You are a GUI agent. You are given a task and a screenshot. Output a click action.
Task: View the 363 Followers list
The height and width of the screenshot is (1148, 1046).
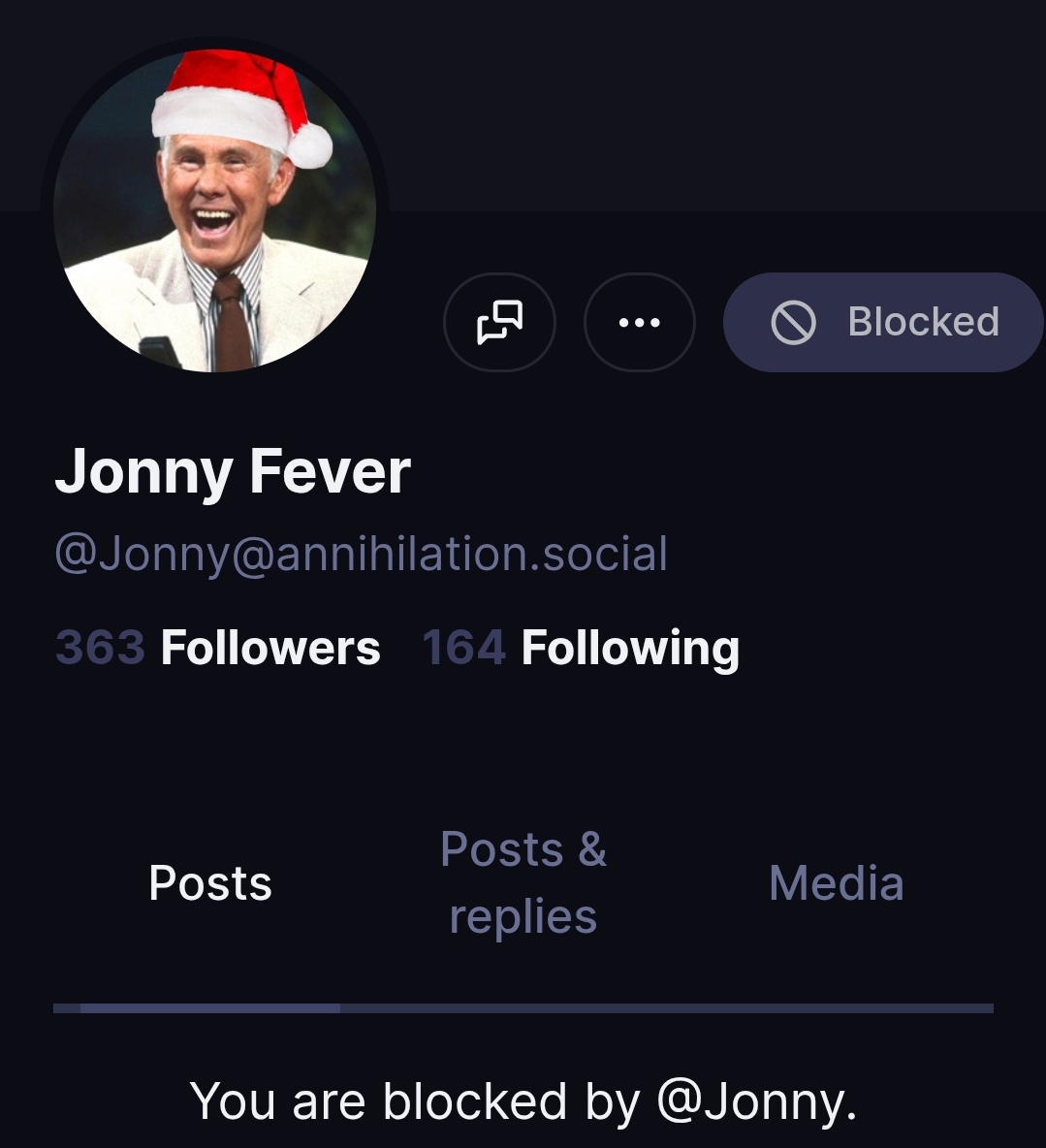tap(217, 648)
